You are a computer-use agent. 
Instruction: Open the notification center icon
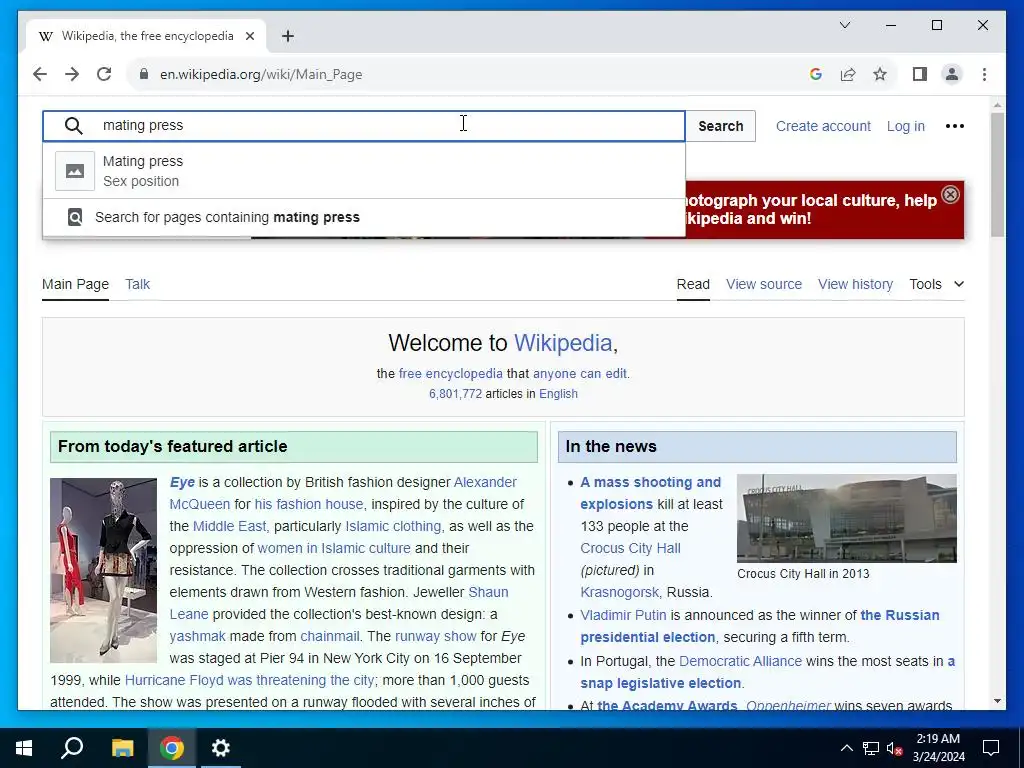click(x=991, y=748)
